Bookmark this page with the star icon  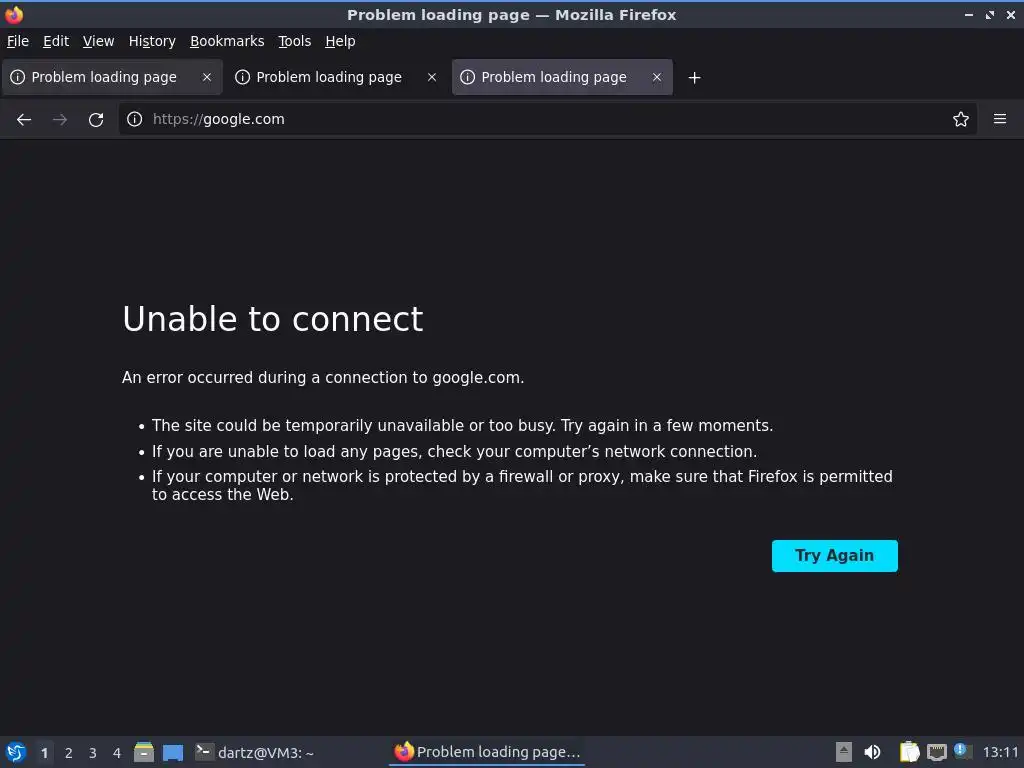tap(960, 119)
